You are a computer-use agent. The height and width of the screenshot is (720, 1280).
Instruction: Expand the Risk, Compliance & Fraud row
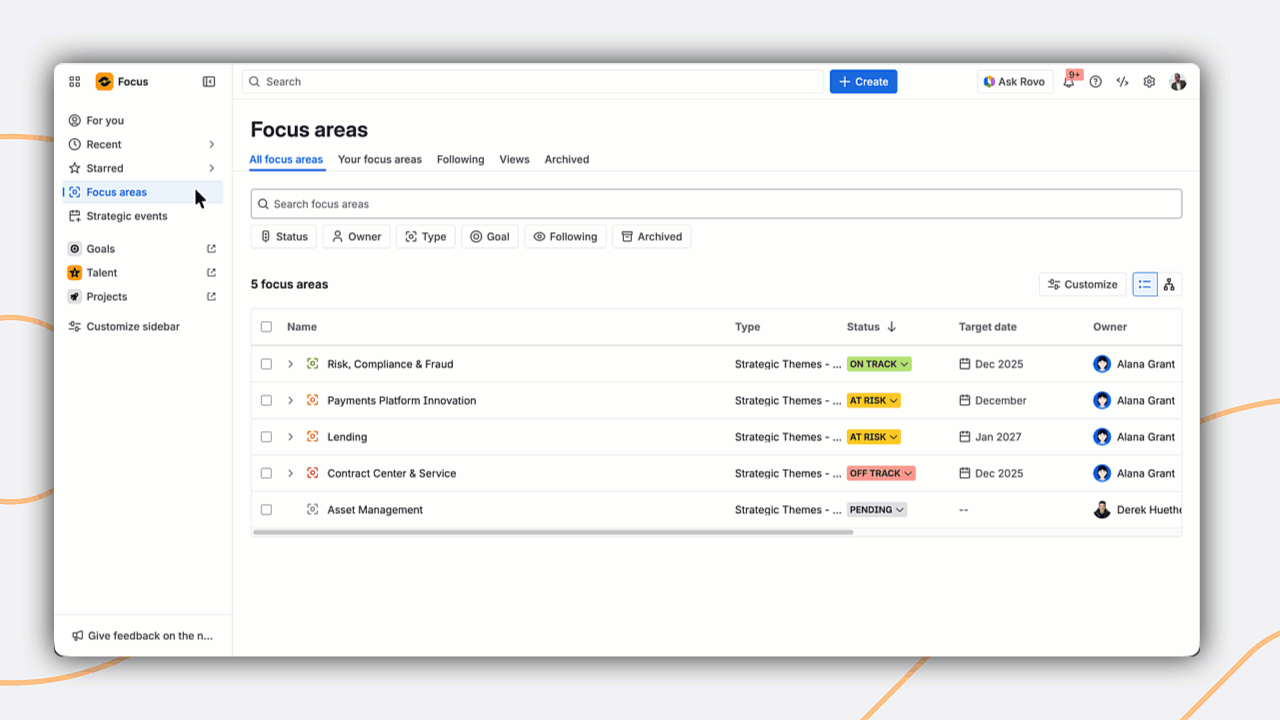tap(290, 364)
